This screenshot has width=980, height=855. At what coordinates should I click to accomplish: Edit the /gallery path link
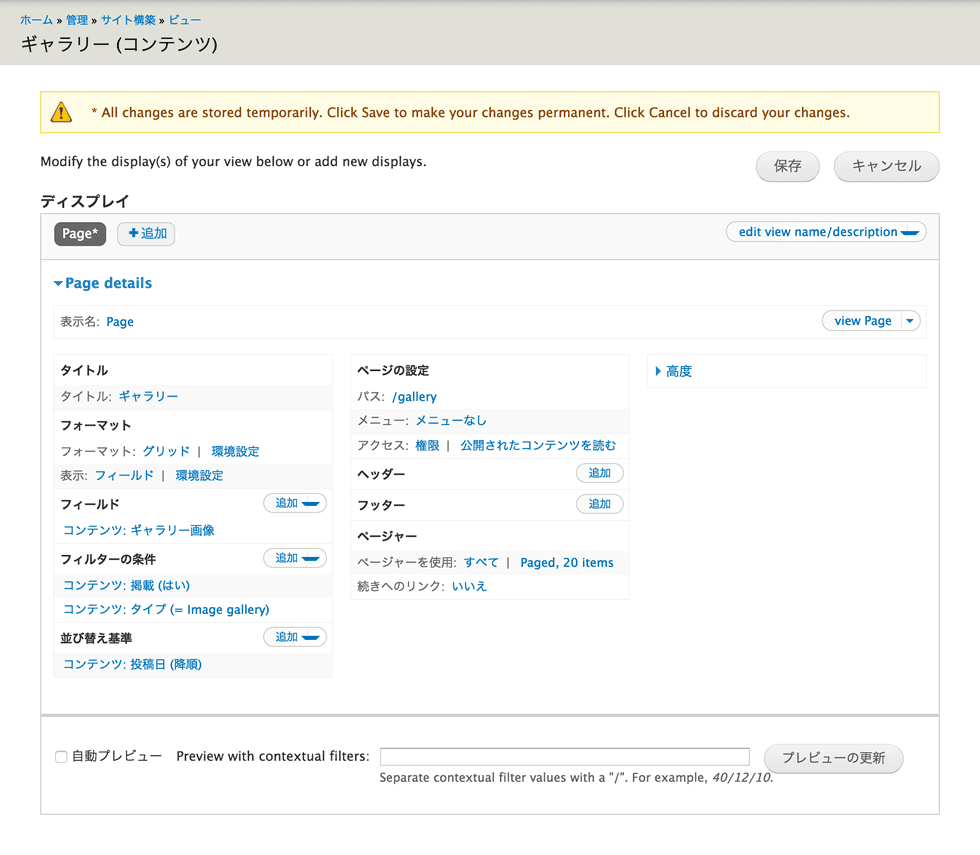coord(414,397)
